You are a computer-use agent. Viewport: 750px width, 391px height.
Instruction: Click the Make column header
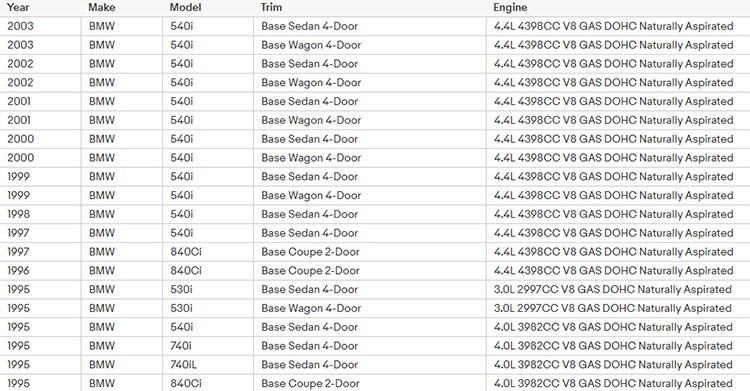pos(101,8)
